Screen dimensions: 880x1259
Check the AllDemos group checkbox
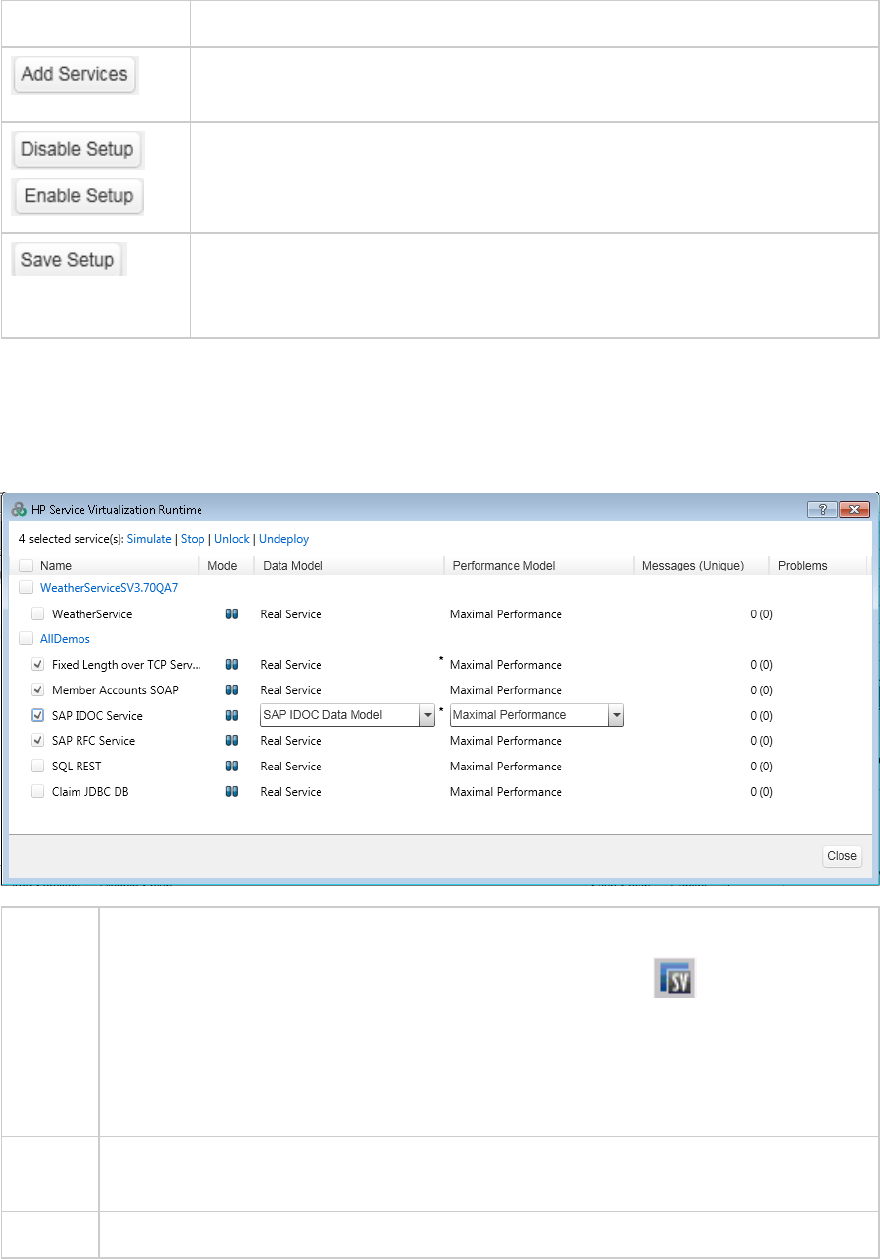tap(26, 638)
